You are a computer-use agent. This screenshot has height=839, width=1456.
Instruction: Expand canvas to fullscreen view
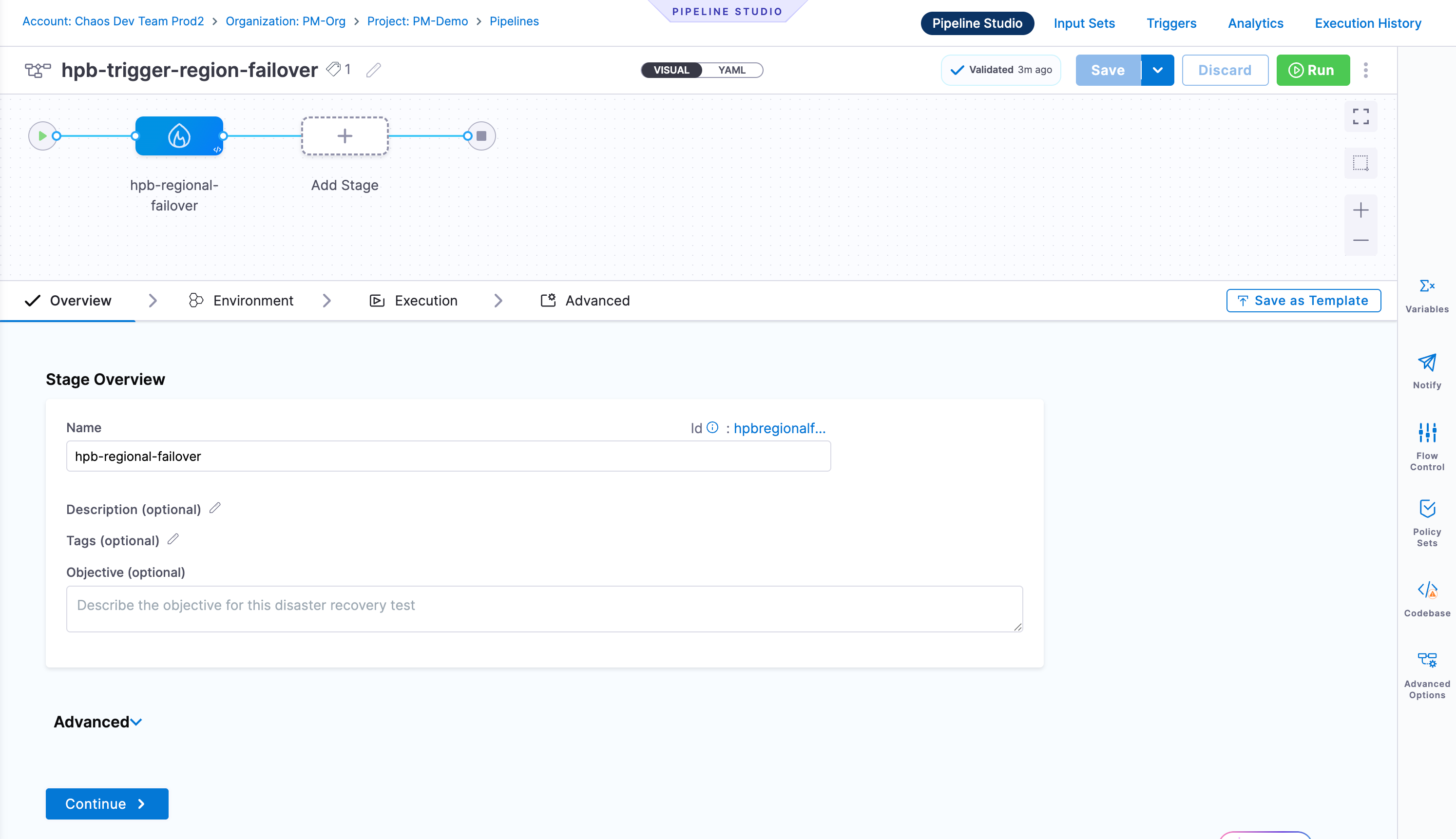[x=1360, y=117]
